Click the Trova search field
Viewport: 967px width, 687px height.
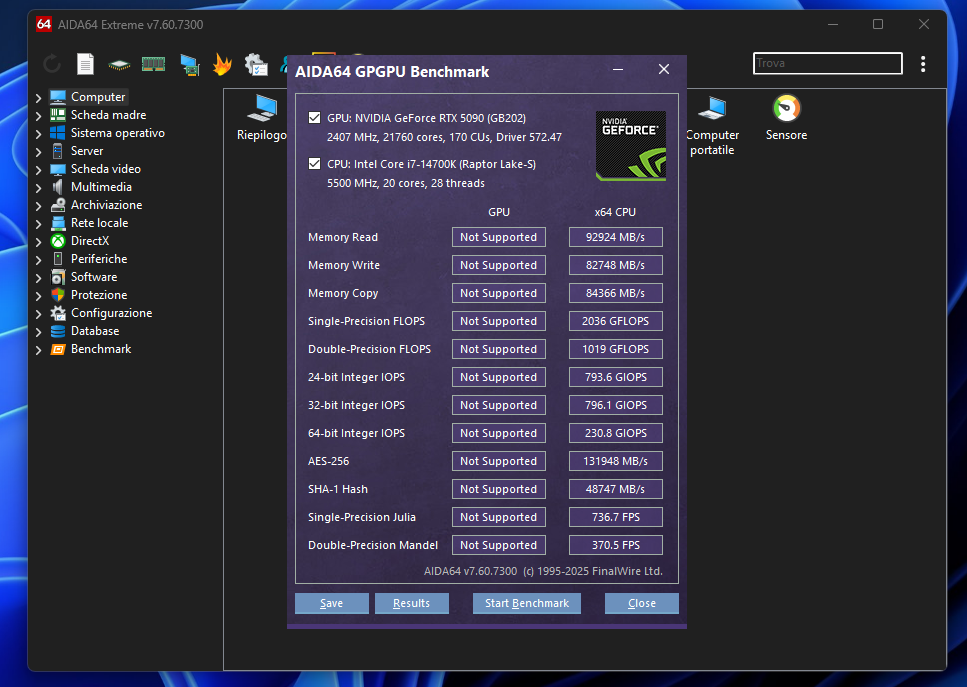(828, 63)
